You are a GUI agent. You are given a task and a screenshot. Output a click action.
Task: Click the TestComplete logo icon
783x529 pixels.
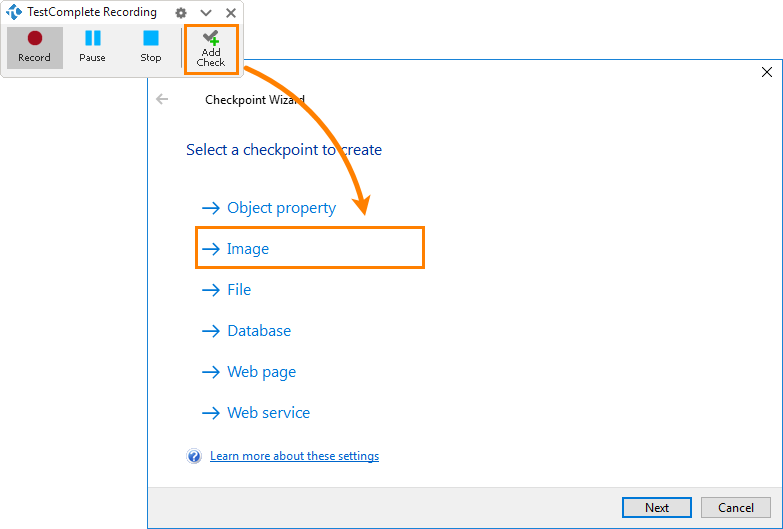(x=14, y=12)
